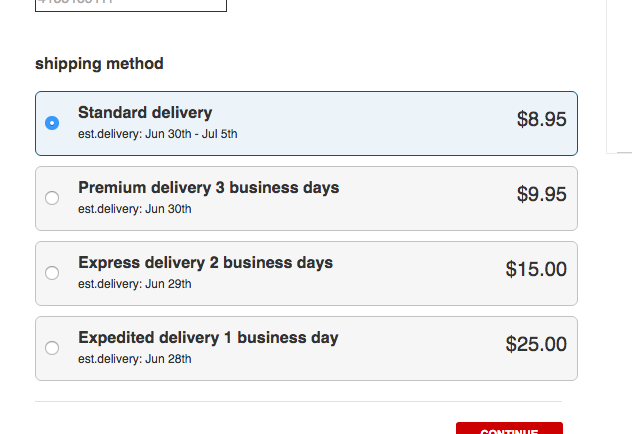Click the Premium delivery 3 business days label
Viewport: 632px width, 434px height.
[208, 188]
